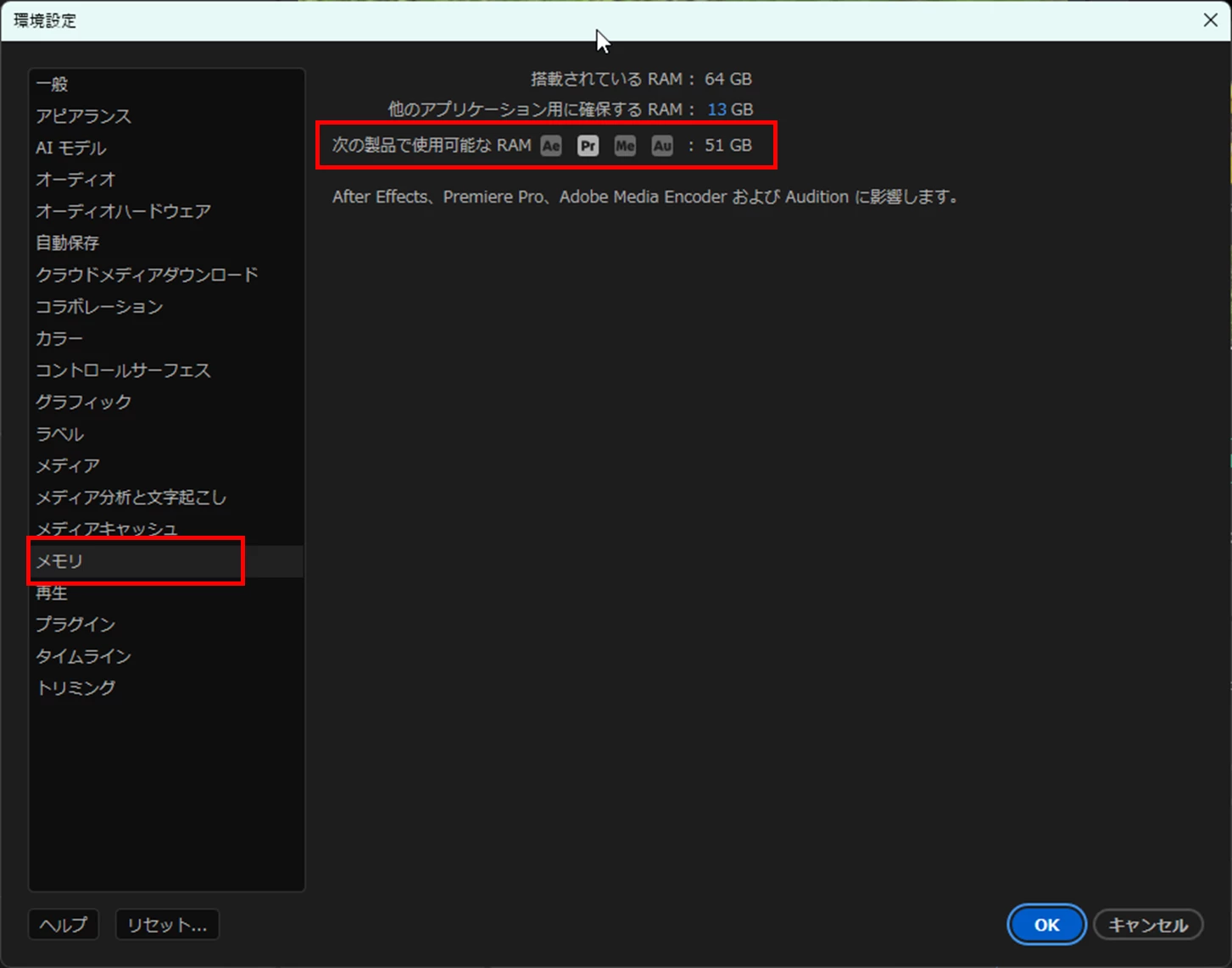The height and width of the screenshot is (968, 1232).
Task: Open 再生 preferences
Action: coord(166,592)
